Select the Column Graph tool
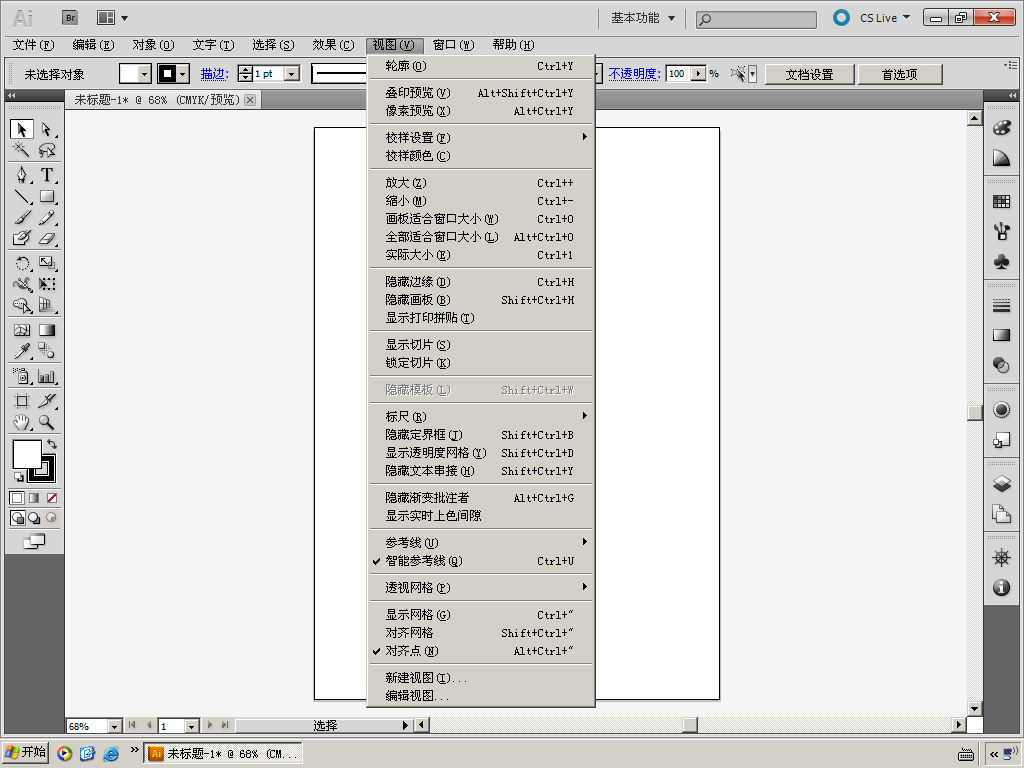Viewport: 1024px width, 768px height. 46,376
